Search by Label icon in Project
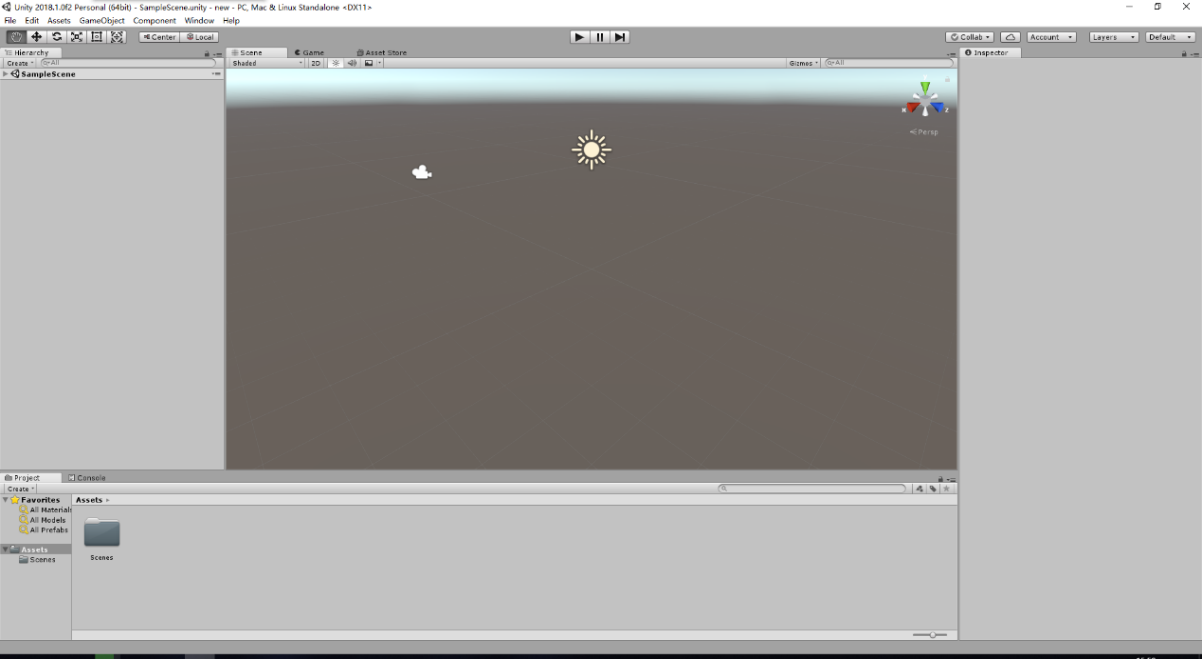The height and width of the screenshot is (659, 1202). tap(933, 489)
